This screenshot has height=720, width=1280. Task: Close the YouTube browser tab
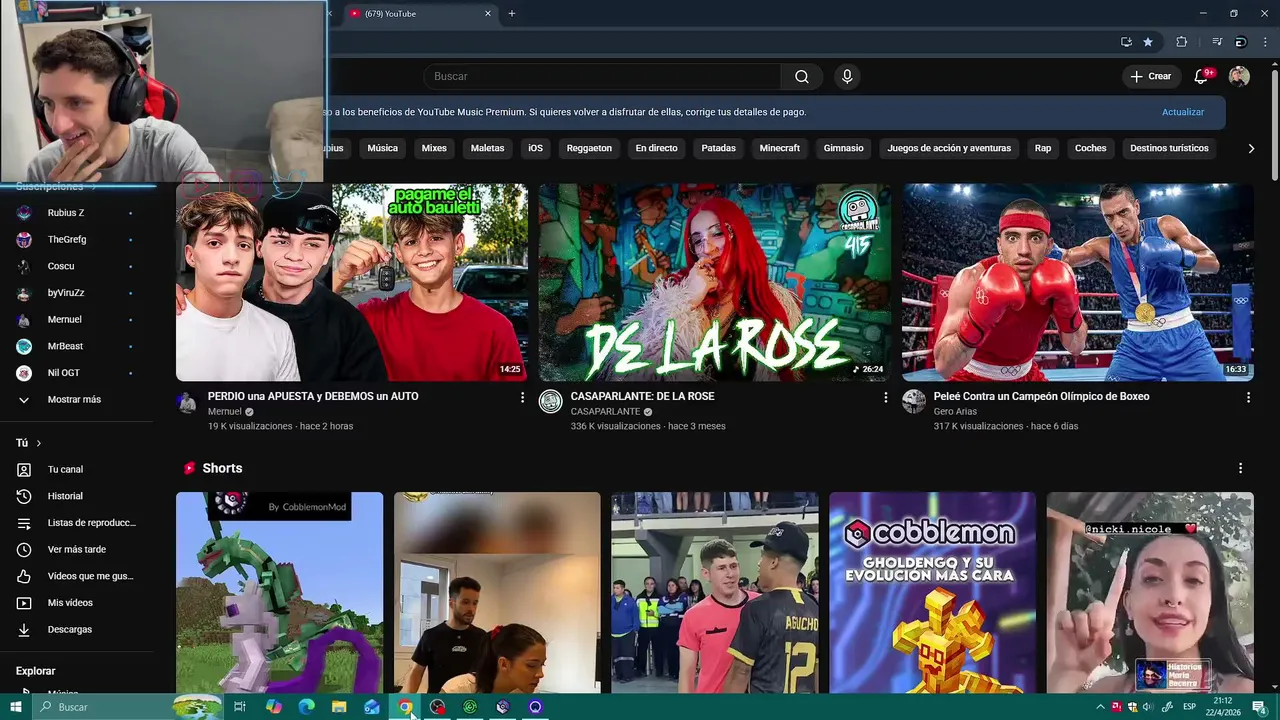tap(488, 14)
